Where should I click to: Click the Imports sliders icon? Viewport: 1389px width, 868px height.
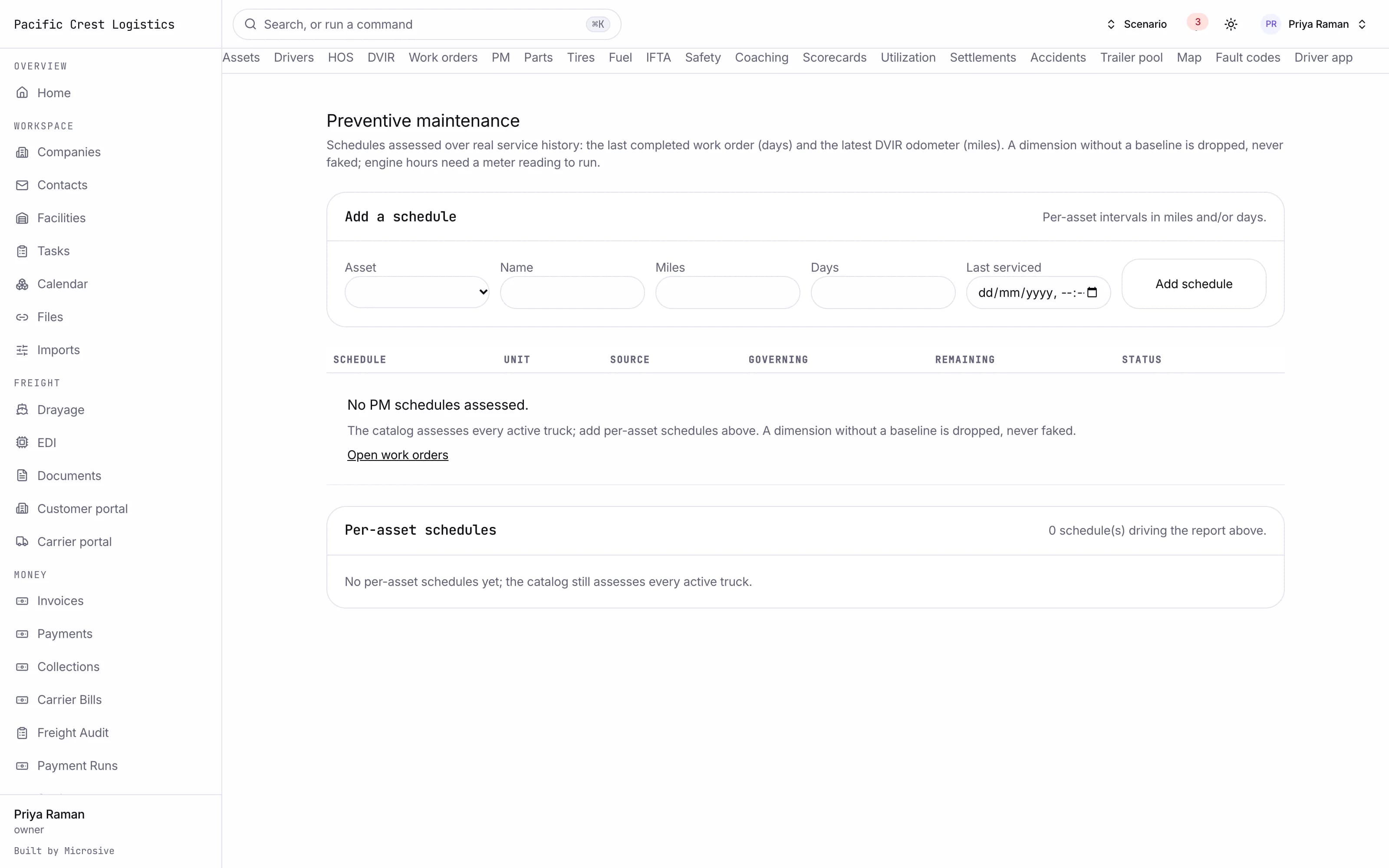[22, 350]
